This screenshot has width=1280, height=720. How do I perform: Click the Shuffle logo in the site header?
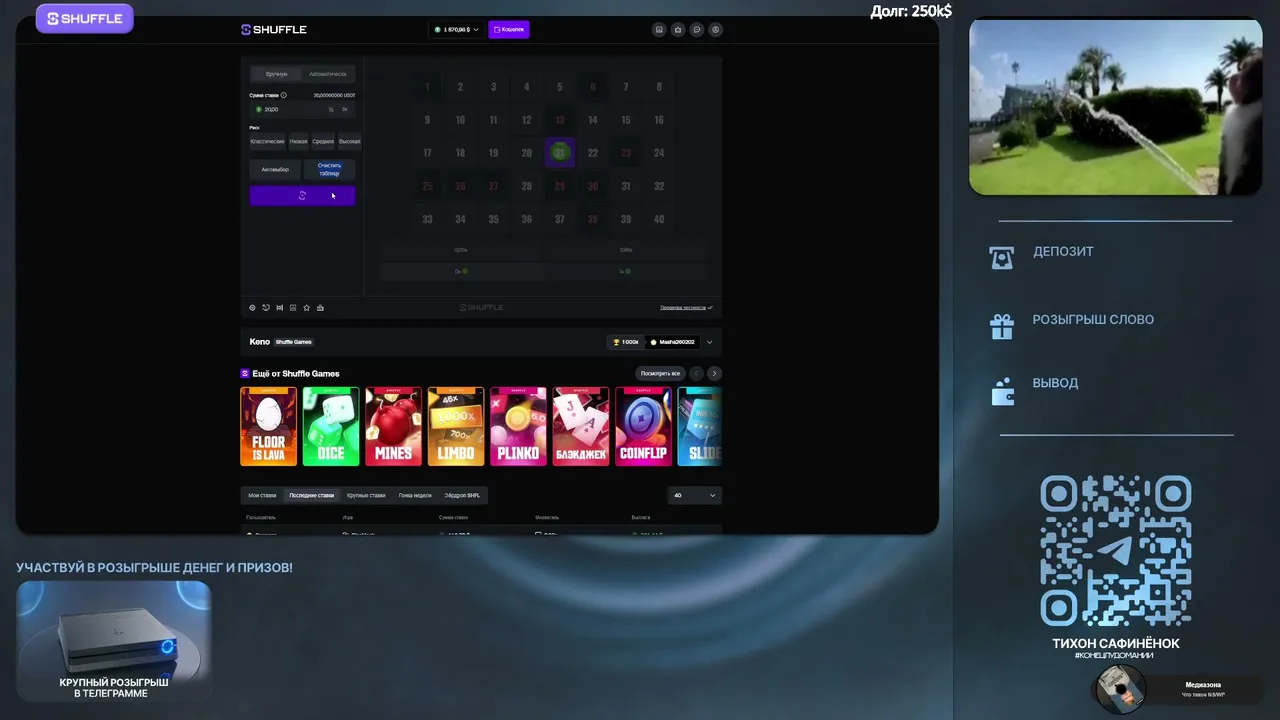click(274, 30)
